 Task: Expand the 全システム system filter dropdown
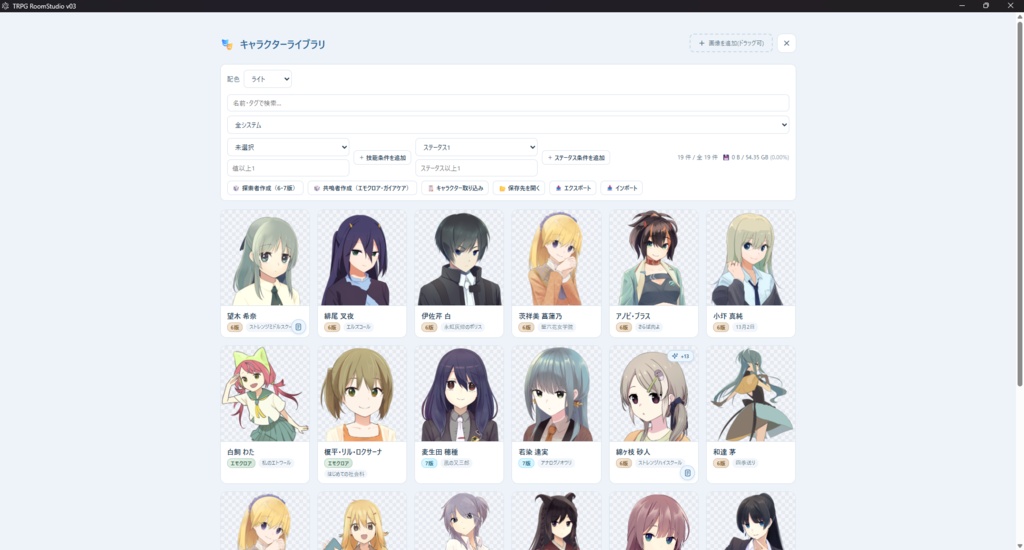pos(507,125)
